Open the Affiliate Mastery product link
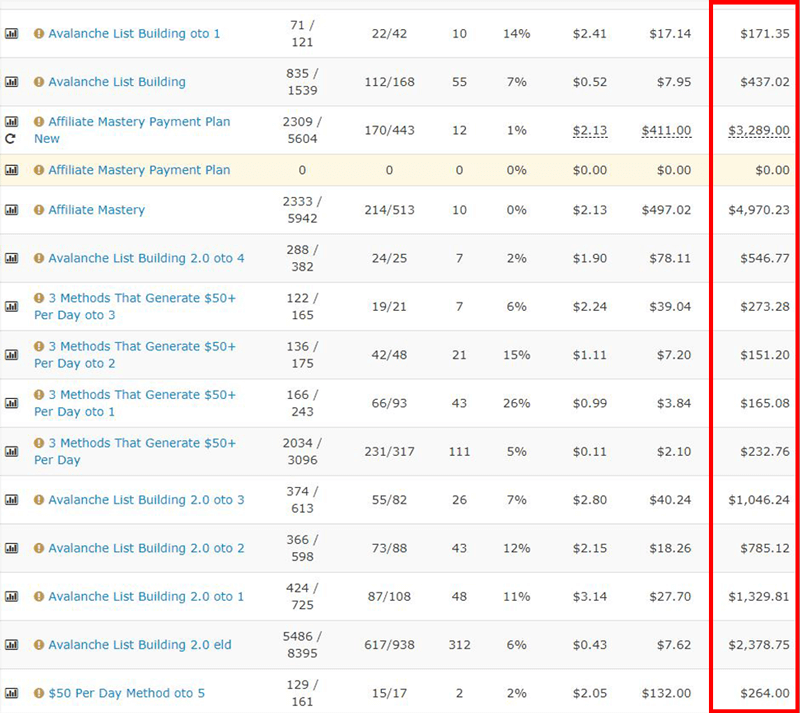 coord(96,210)
